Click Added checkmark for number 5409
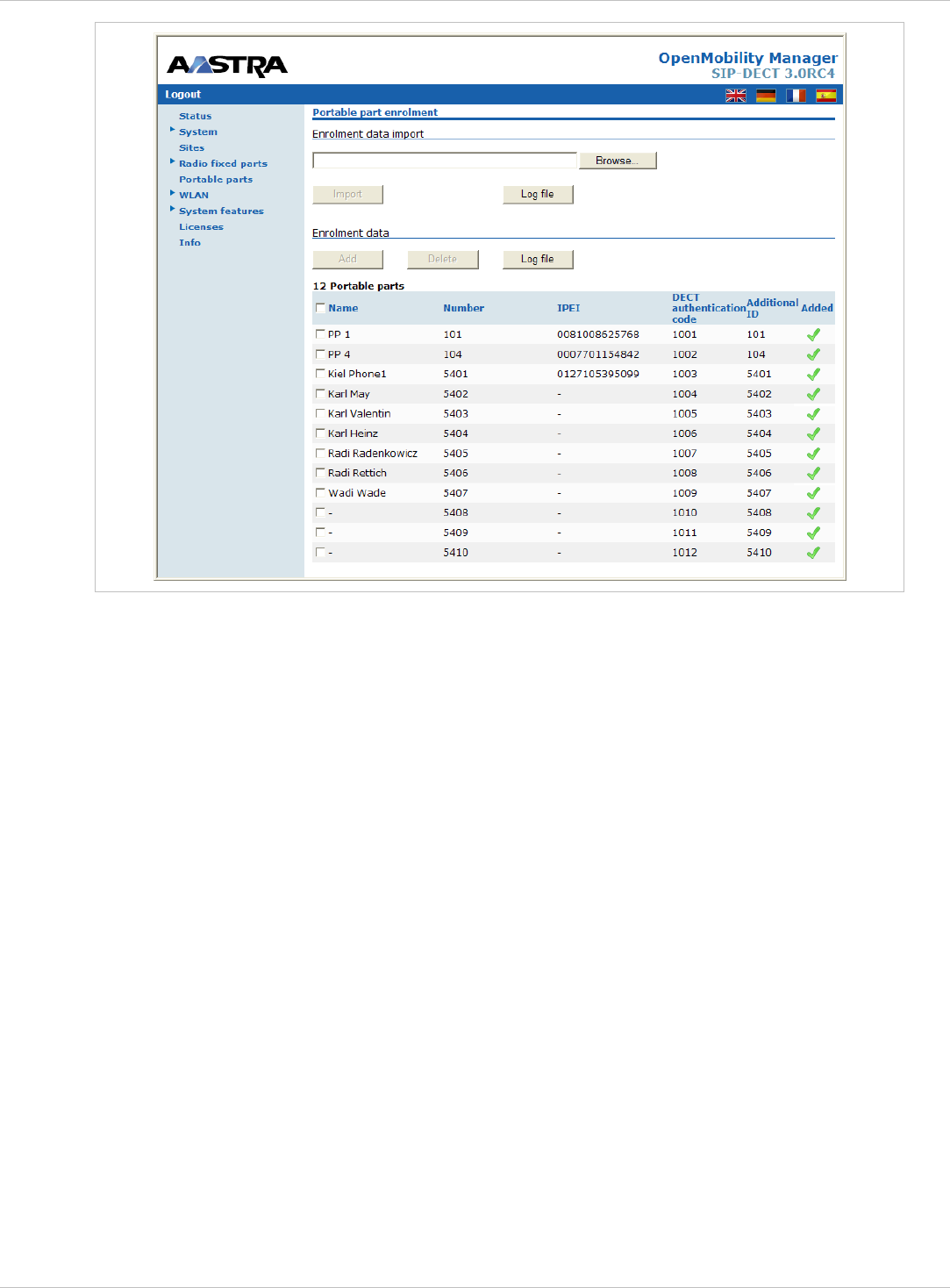Image resolution: width=950 pixels, height=1288 pixels. coord(813,533)
